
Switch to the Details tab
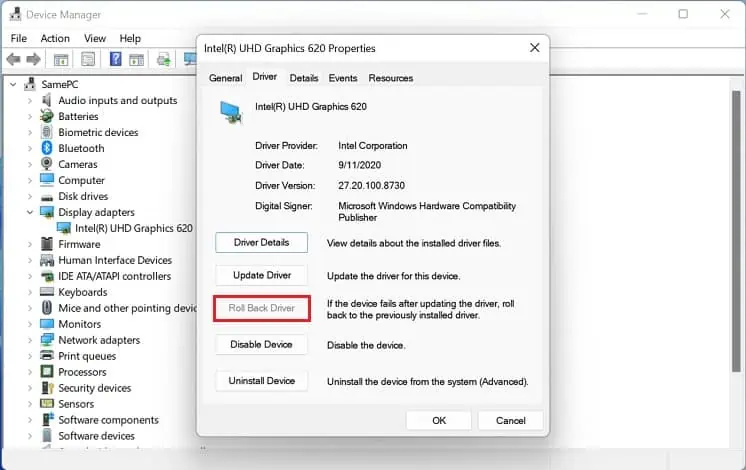click(304, 78)
